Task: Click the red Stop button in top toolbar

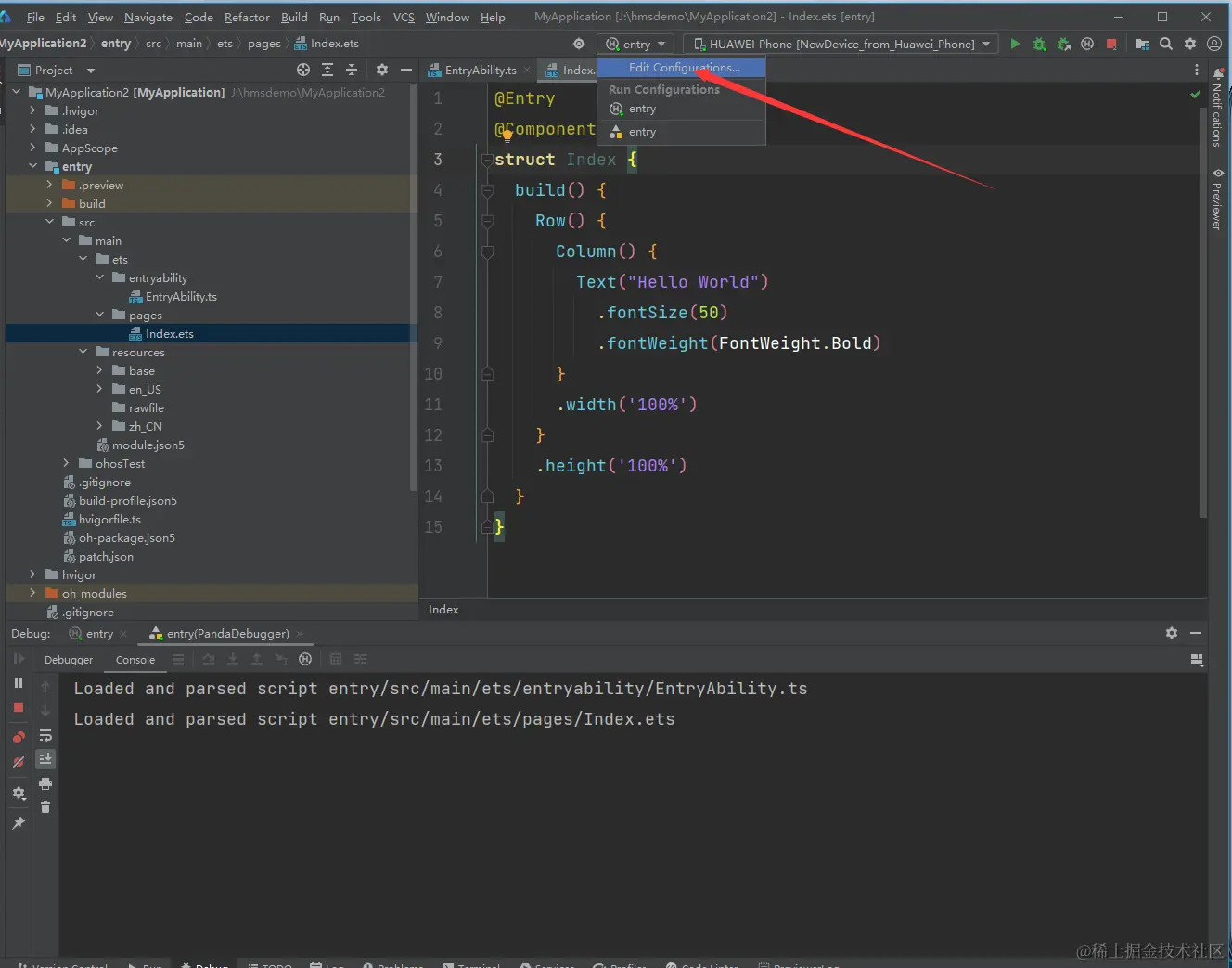Action: coord(1111,44)
